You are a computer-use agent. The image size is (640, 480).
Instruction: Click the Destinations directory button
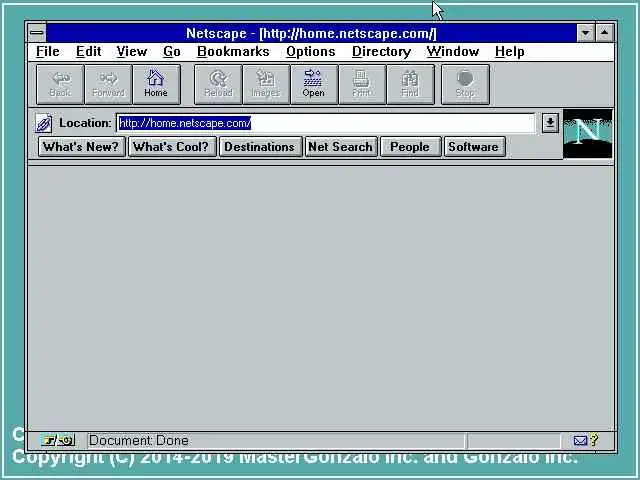tap(260, 147)
